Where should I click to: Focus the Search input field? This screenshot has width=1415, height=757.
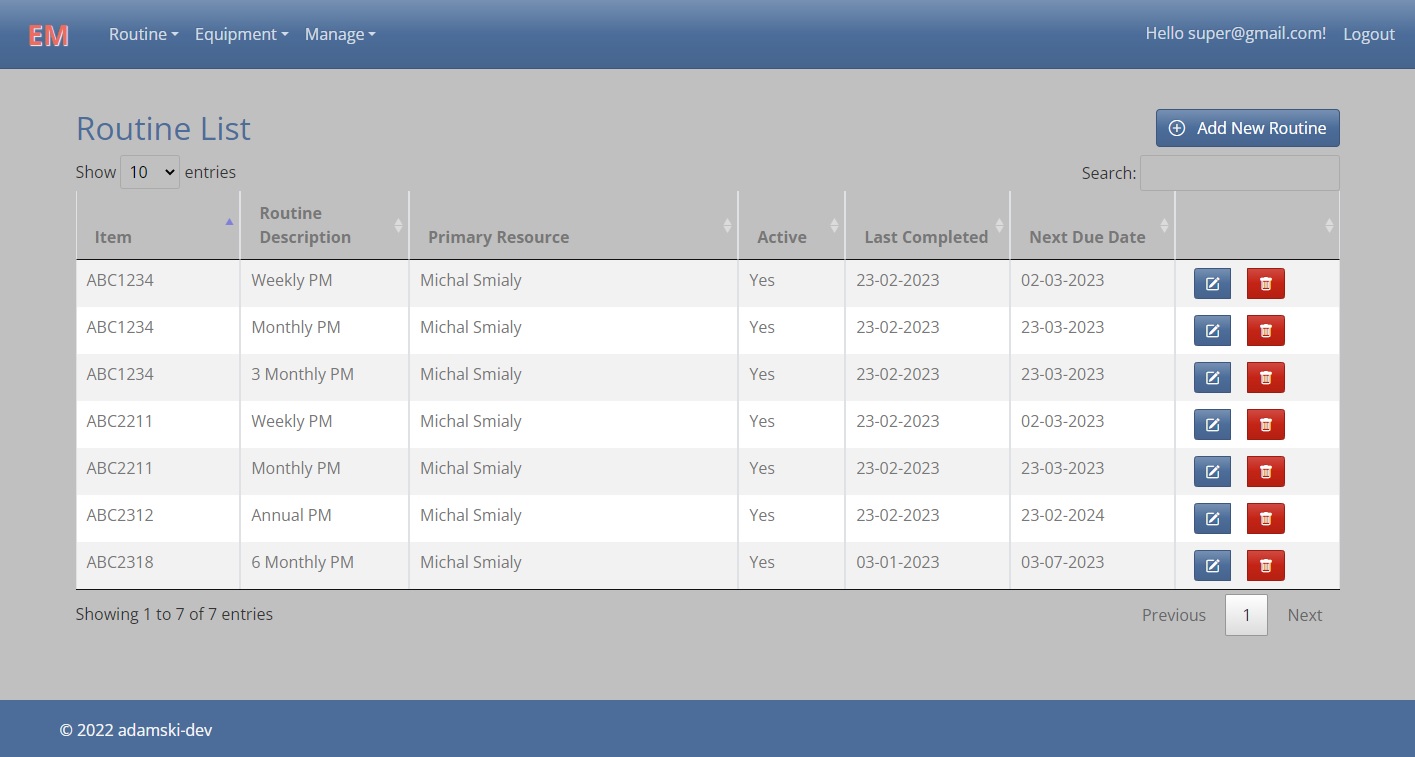[x=1240, y=173]
